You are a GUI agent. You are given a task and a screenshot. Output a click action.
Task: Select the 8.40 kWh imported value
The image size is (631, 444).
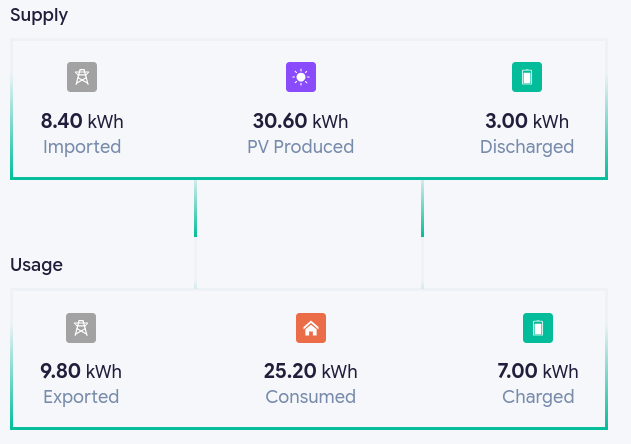82,121
